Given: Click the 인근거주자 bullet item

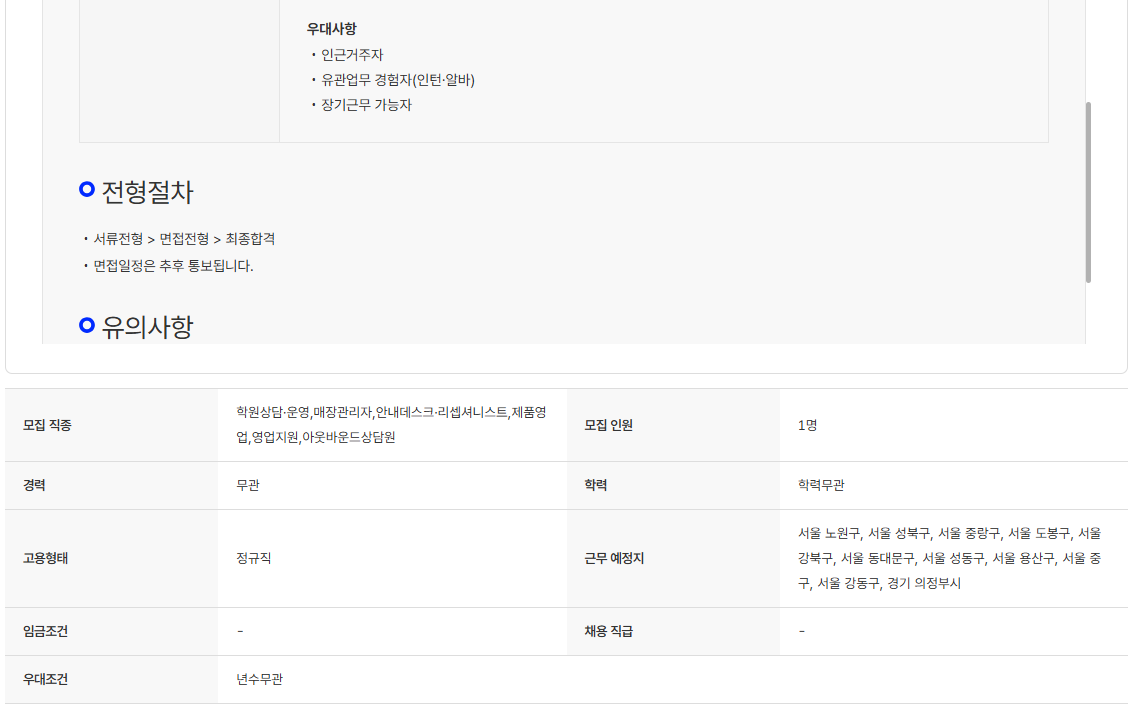Looking at the screenshot, I should (352, 55).
